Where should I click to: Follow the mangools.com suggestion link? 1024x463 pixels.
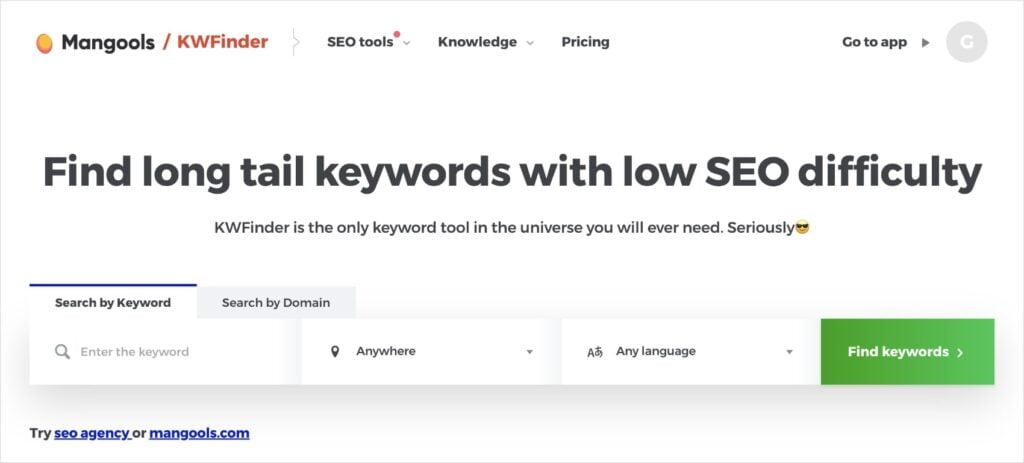click(x=199, y=433)
